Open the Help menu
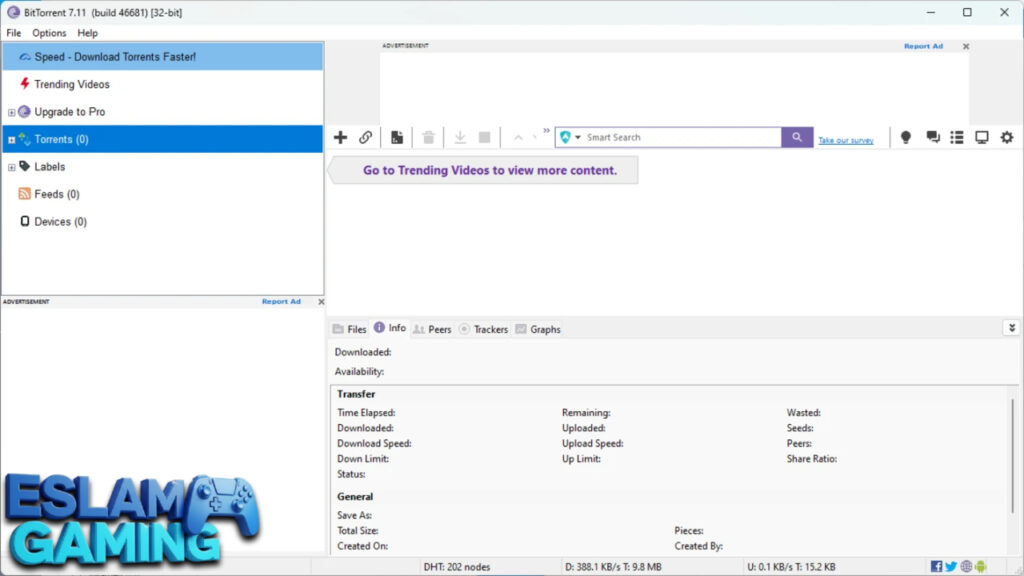Image resolution: width=1024 pixels, height=576 pixels. [x=88, y=33]
